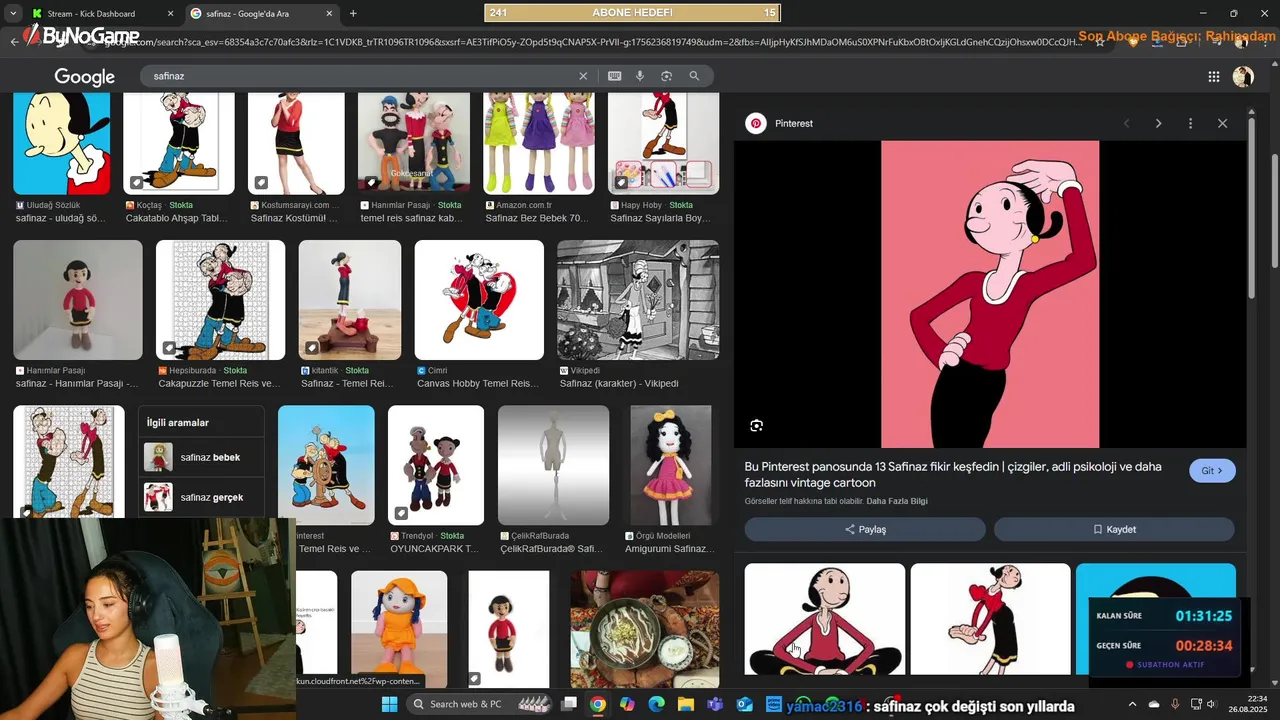Close the safinaz - Google'da Ara tab
This screenshot has width=1280, height=720.
point(328,14)
